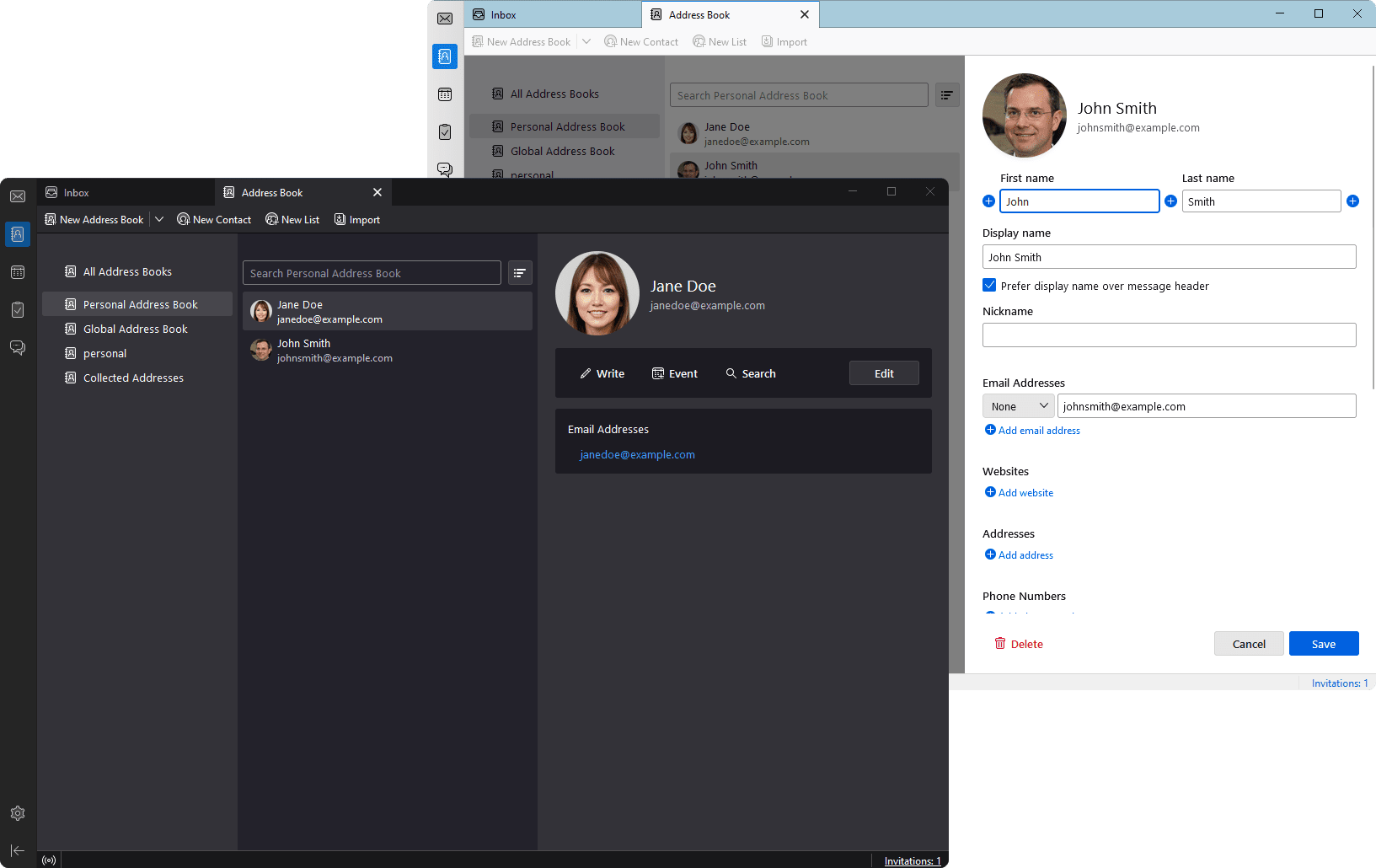Open the Chat space from the sidebar
Viewport: 1376px width, 868px height.
point(18,347)
